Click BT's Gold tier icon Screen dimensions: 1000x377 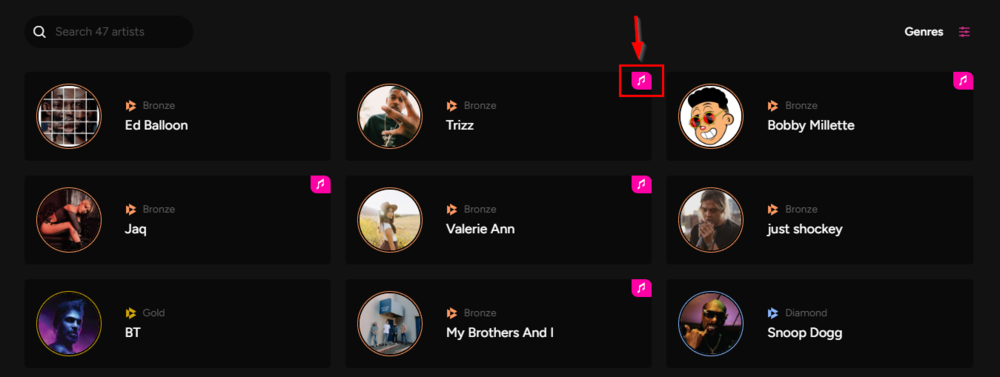tap(131, 313)
